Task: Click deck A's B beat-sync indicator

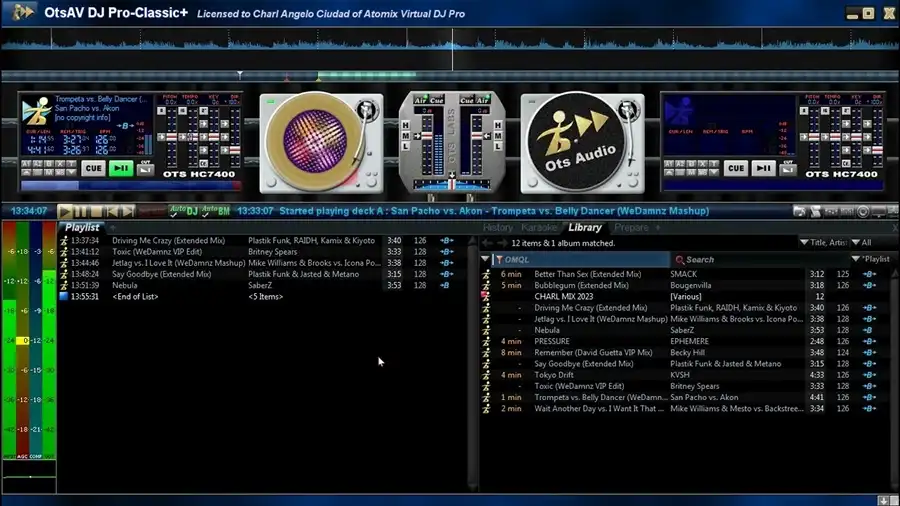Action: pyautogui.click(x=125, y=126)
